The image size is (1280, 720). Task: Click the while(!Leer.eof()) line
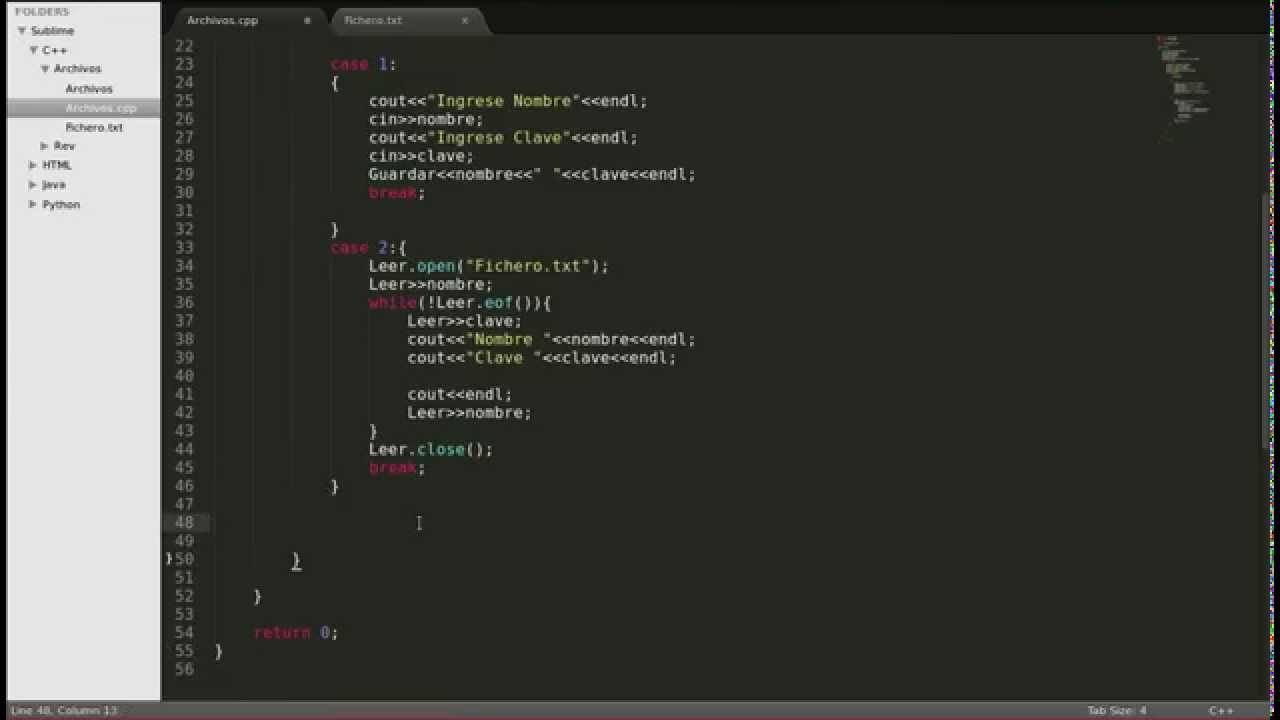(x=460, y=303)
